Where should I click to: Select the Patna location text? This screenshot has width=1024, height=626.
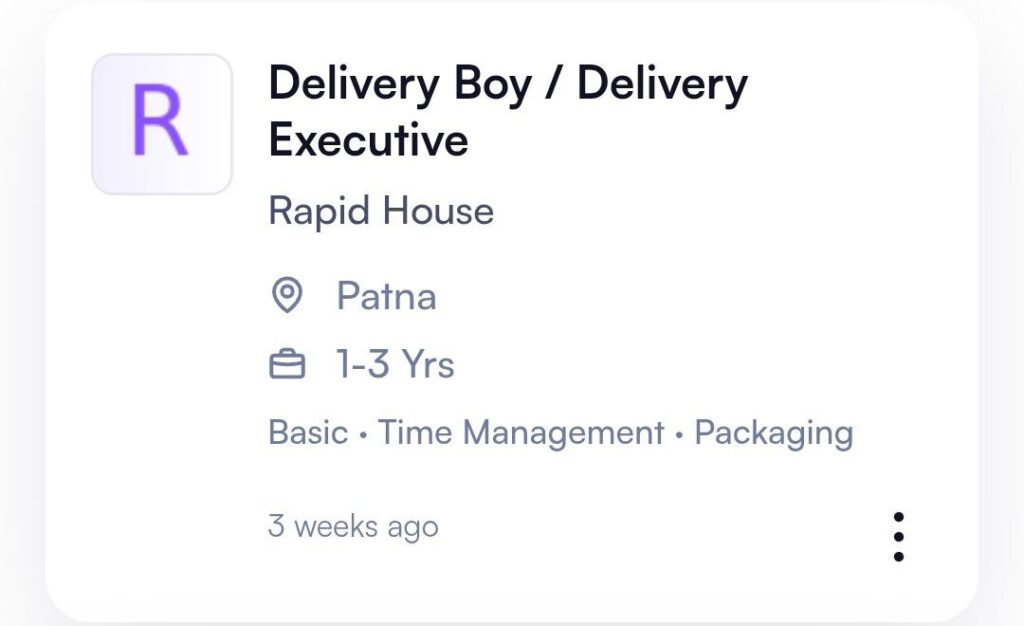tap(386, 297)
